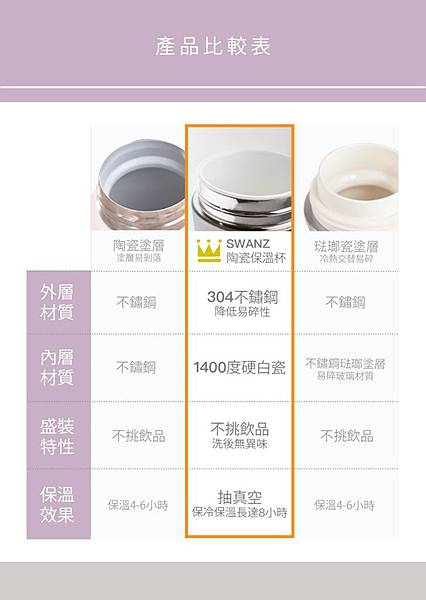The width and height of the screenshot is (426, 600).
Task: Click the 不鏽鋼琺瑯塗層 cell
Action: [x=345, y=368]
